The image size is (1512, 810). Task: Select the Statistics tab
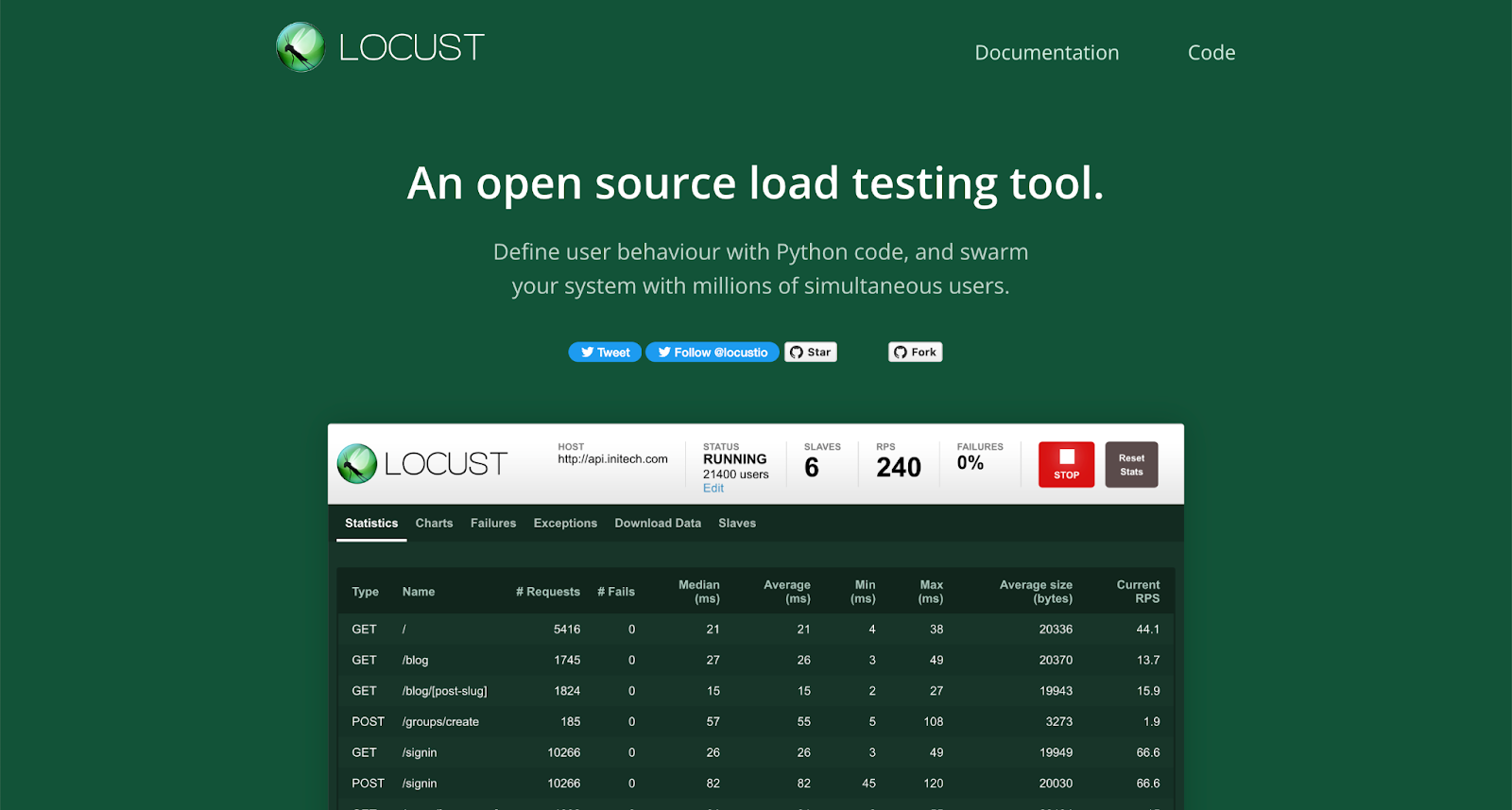coord(371,523)
